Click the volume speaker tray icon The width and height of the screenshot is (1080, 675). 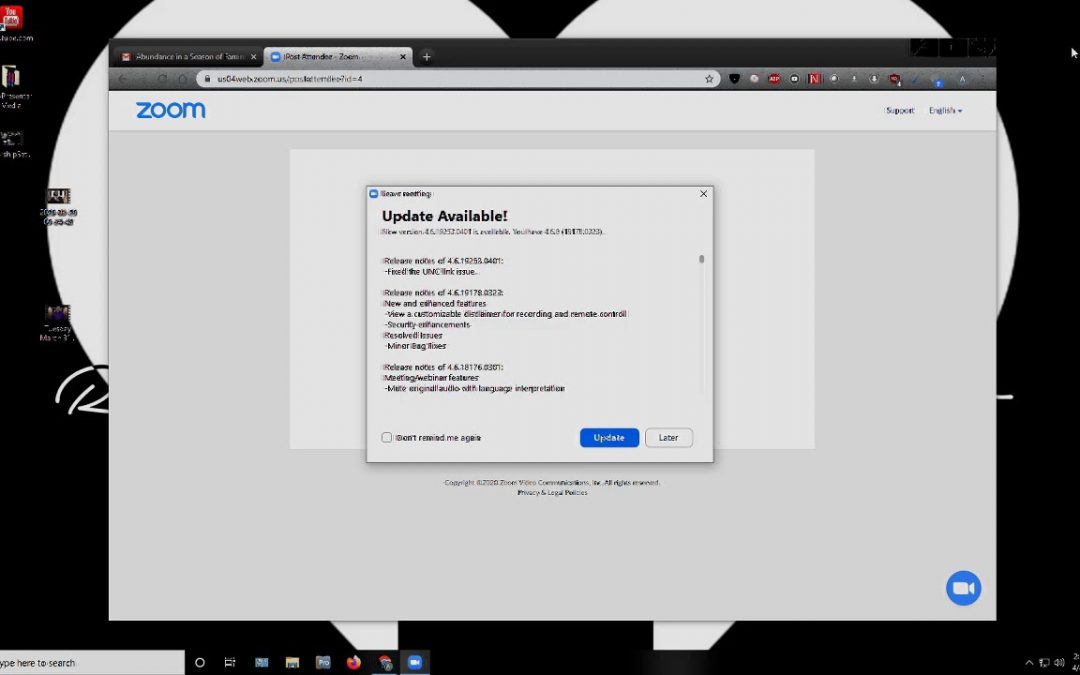(x=1059, y=663)
